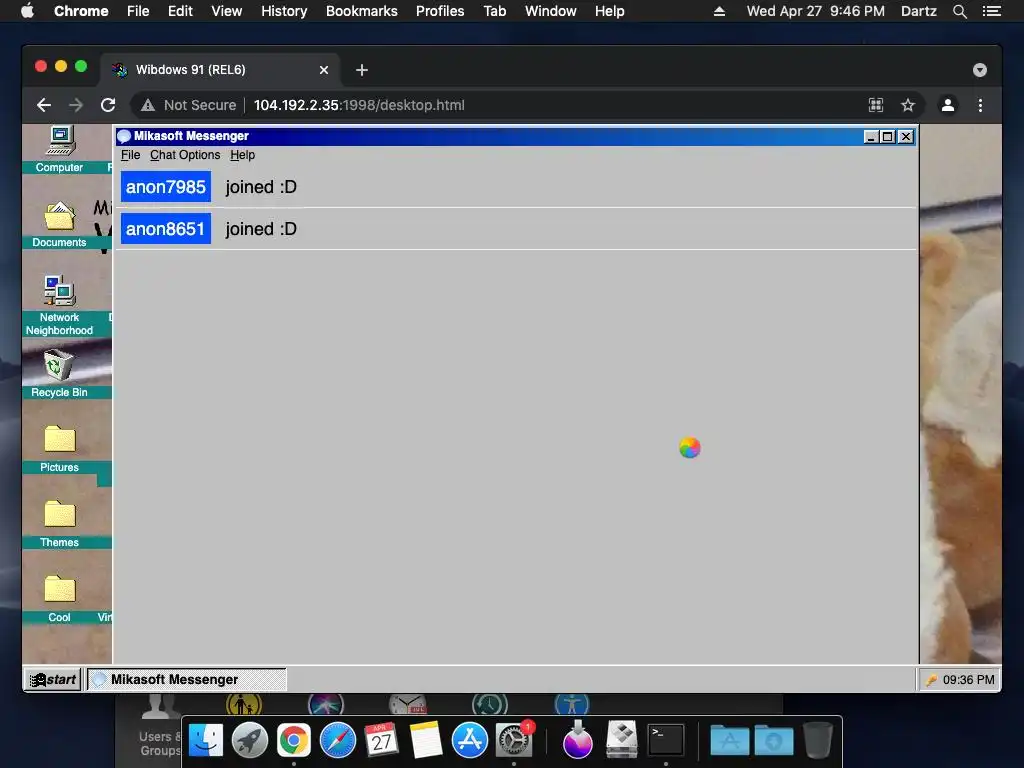Open System Preferences from the Dock
The height and width of the screenshot is (768, 1024).
(x=514, y=741)
